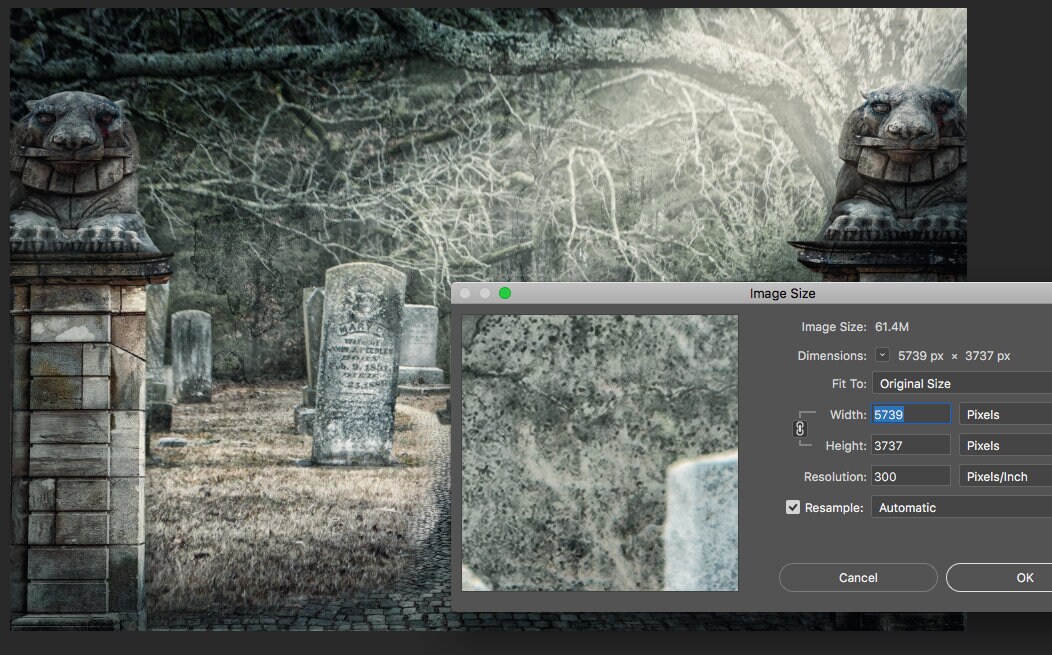Click the Height field showing 3737
This screenshot has width=1052, height=655.
[x=910, y=444]
